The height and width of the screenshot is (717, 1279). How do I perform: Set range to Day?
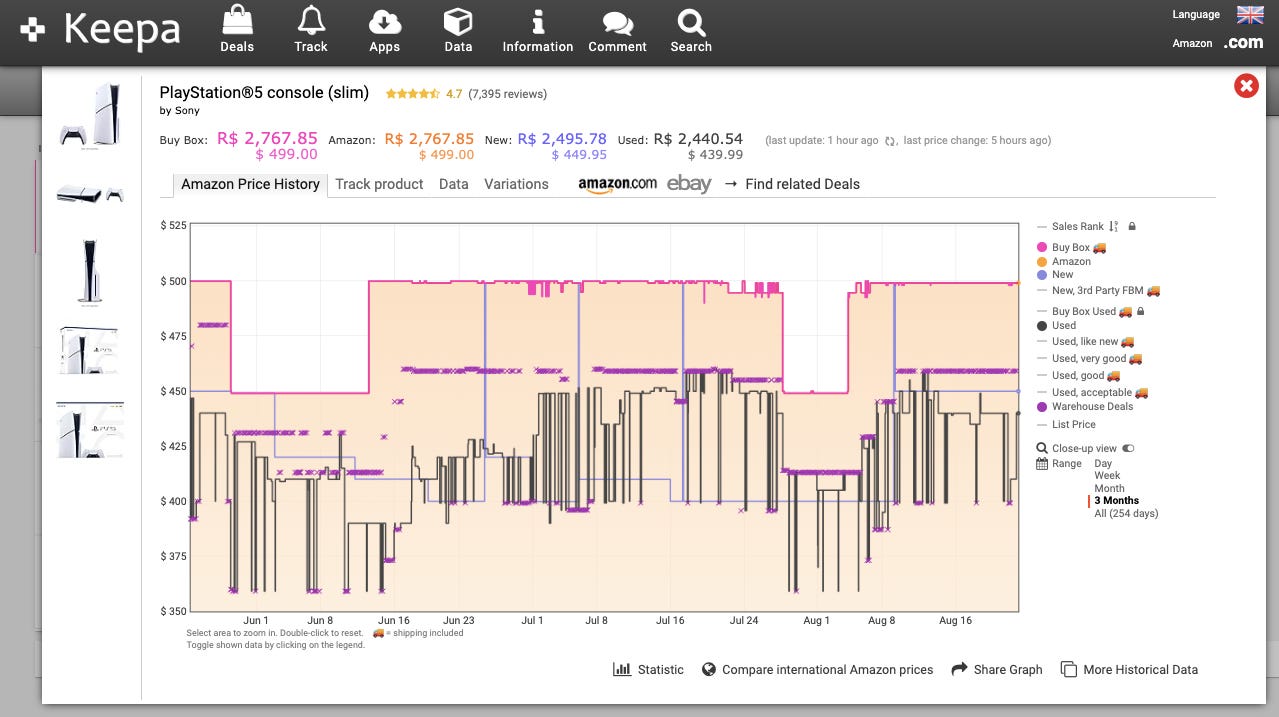click(x=1103, y=464)
